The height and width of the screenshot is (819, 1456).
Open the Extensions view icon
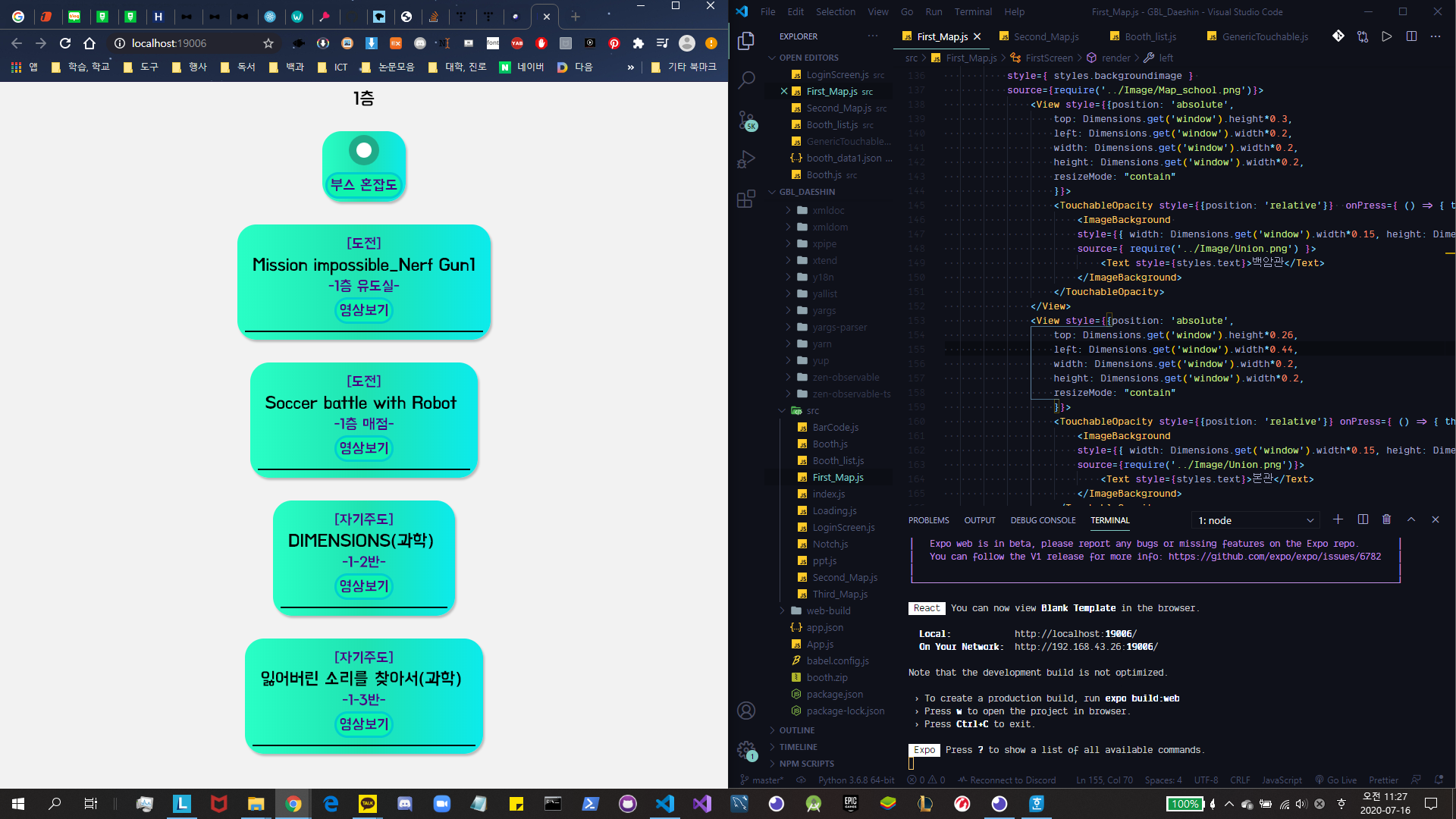[746, 199]
